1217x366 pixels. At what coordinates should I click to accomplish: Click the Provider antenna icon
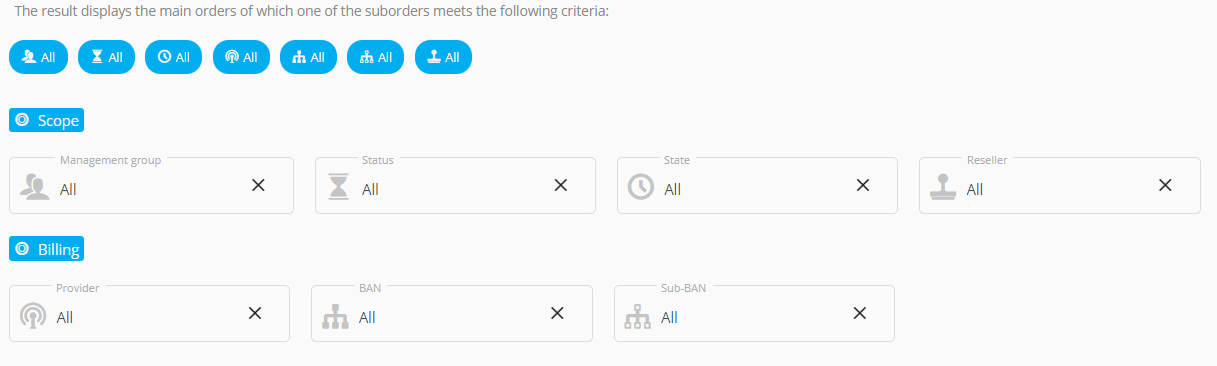pos(33,316)
